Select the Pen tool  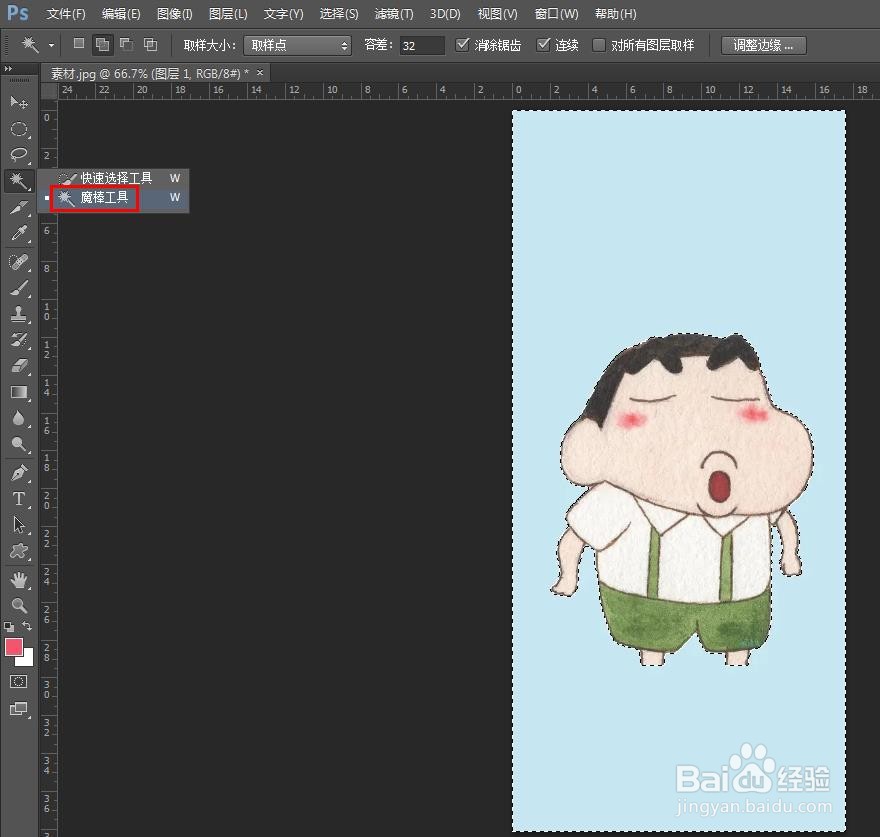point(19,473)
